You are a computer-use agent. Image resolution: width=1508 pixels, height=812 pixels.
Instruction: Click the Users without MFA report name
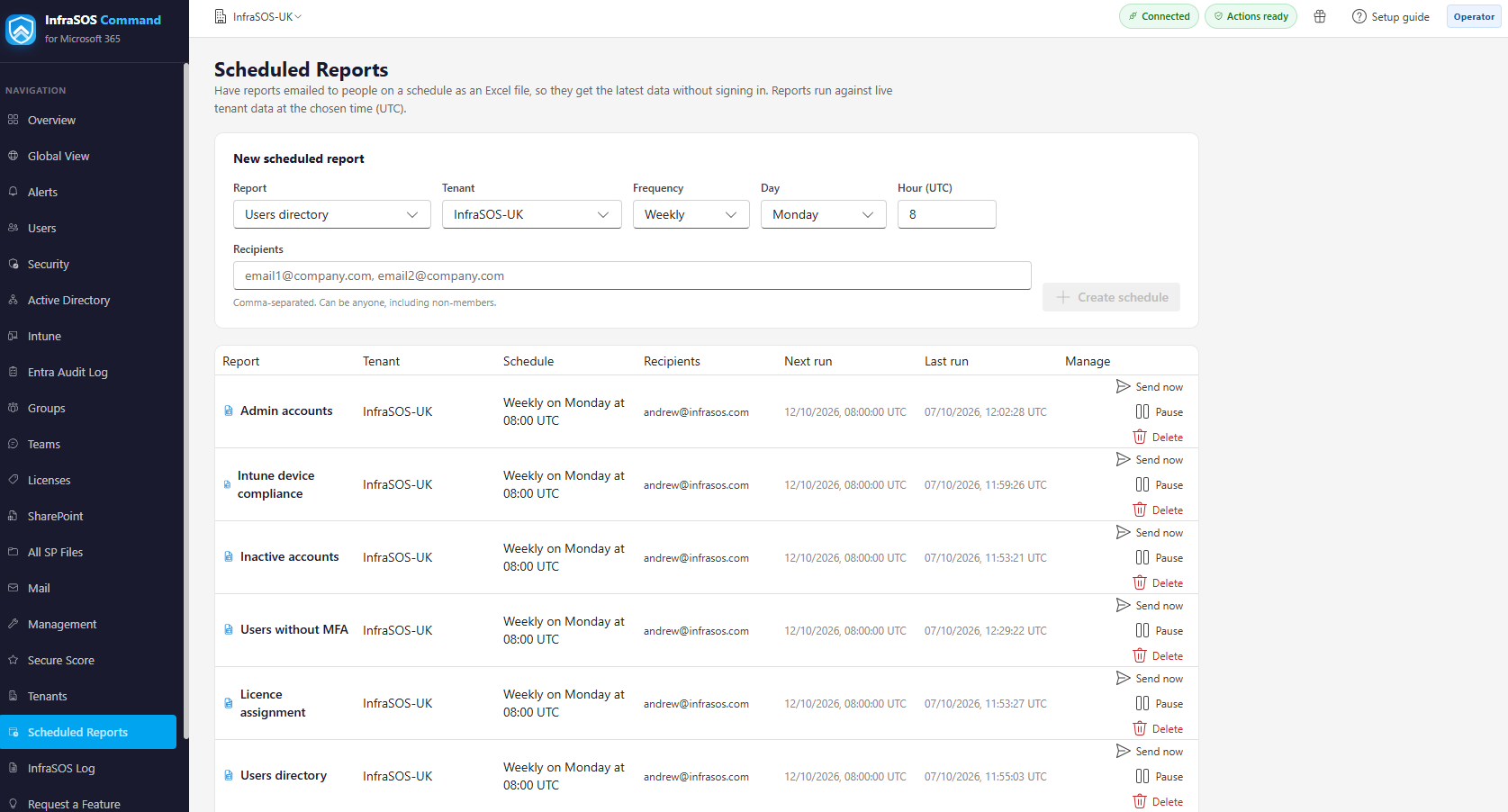click(x=294, y=629)
